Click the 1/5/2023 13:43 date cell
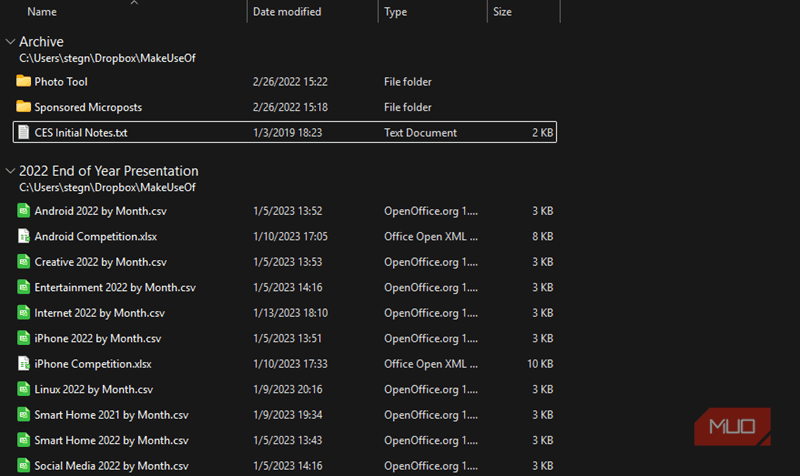The image size is (800, 476). (287, 440)
